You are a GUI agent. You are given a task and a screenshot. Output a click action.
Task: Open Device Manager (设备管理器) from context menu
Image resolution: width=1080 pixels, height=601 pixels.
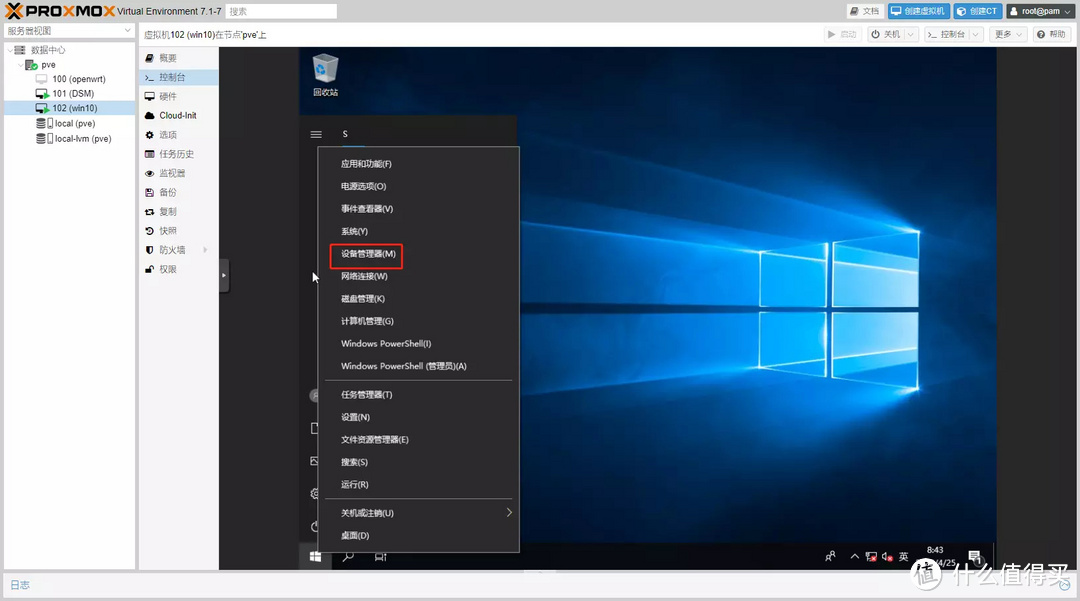[368, 254]
